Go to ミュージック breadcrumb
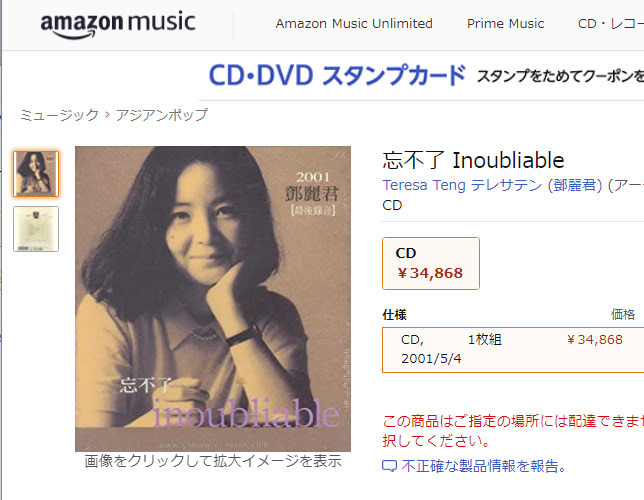Viewport: 644px width, 500px height. tap(59, 115)
